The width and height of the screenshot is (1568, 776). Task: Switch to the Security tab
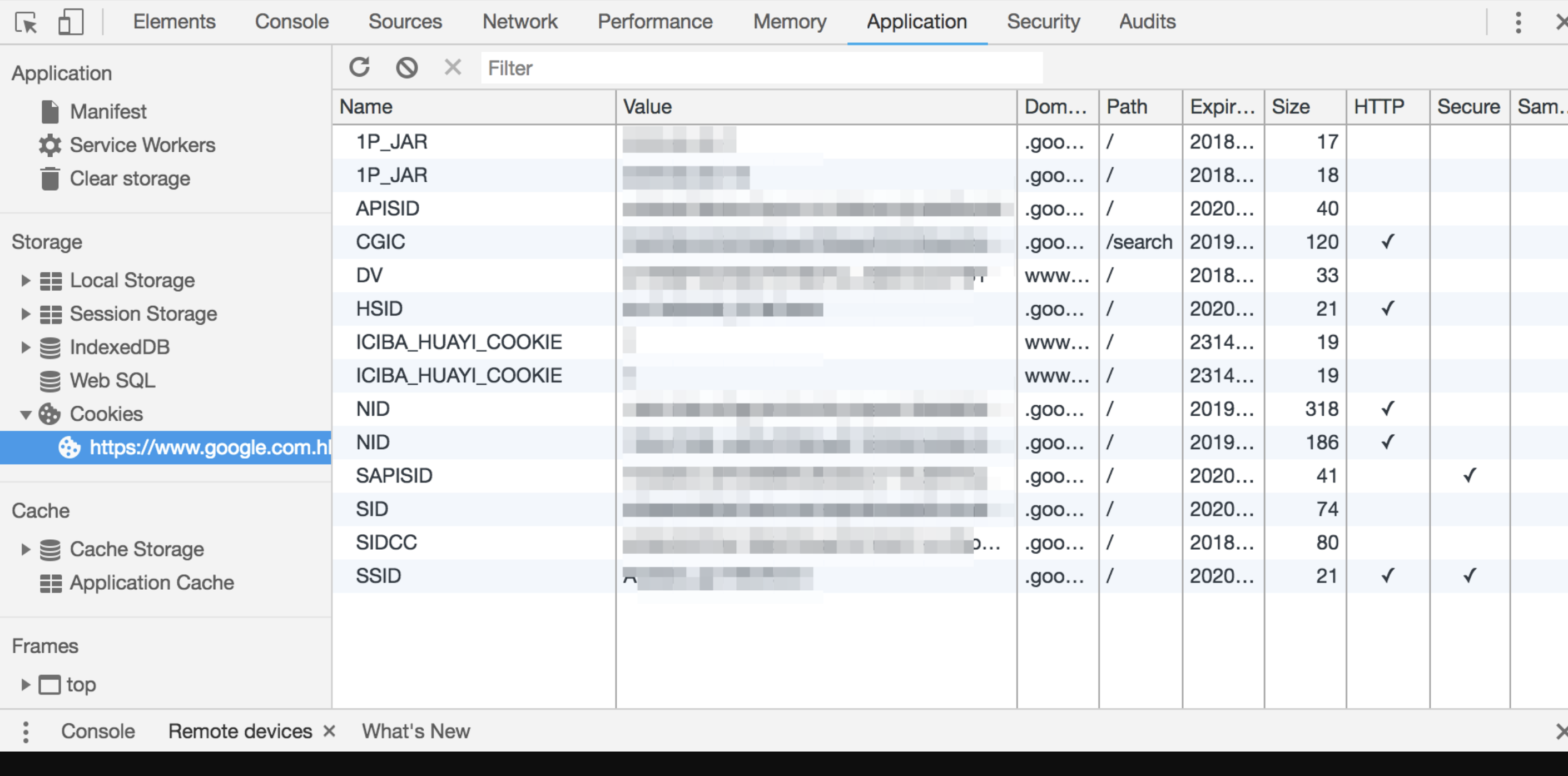[x=1043, y=22]
